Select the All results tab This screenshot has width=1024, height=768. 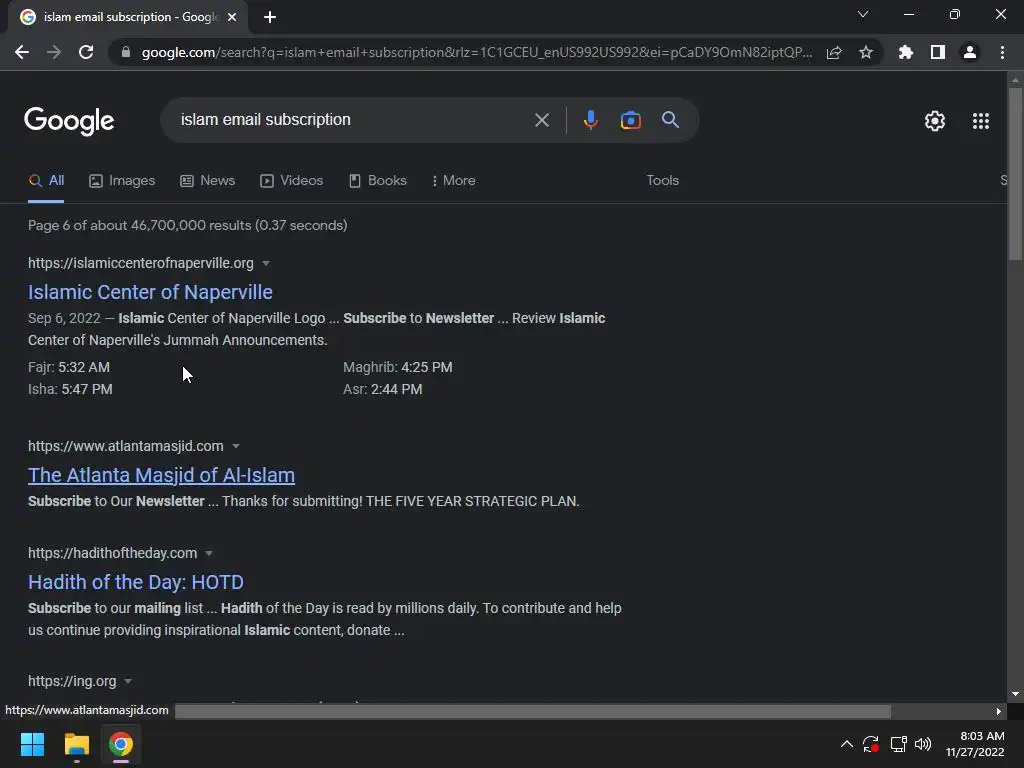pos(46,180)
